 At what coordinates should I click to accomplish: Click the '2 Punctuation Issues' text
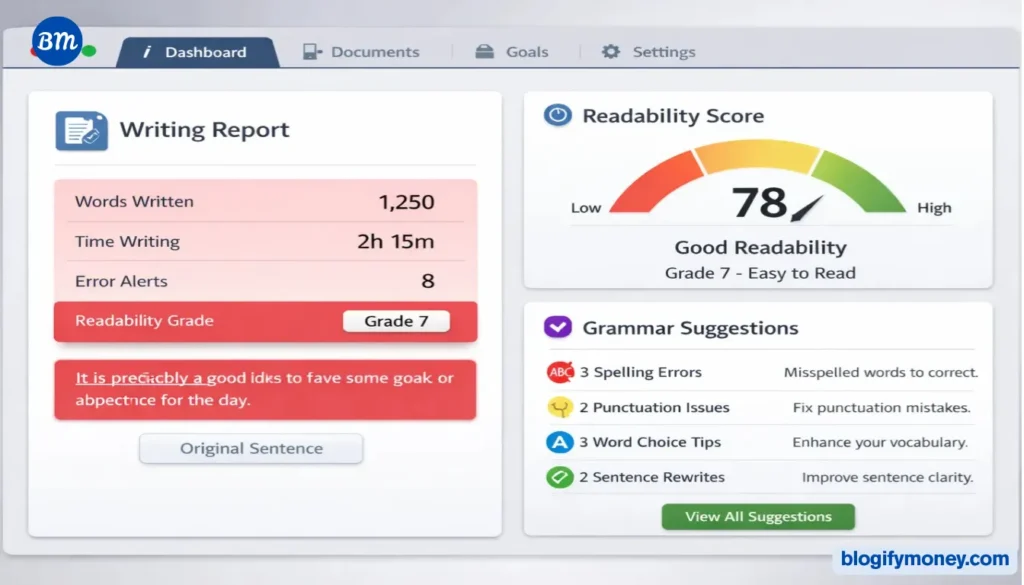(654, 407)
